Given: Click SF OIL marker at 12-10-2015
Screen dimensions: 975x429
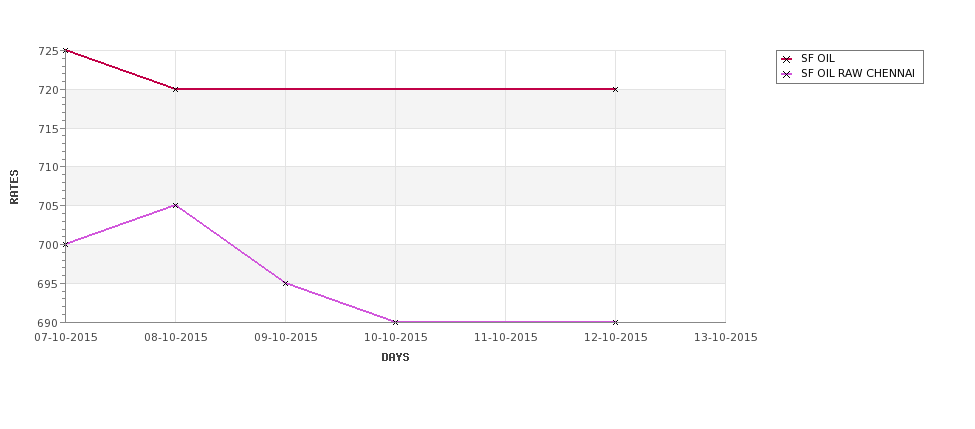Looking at the screenshot, I should [x=616, y=90].
